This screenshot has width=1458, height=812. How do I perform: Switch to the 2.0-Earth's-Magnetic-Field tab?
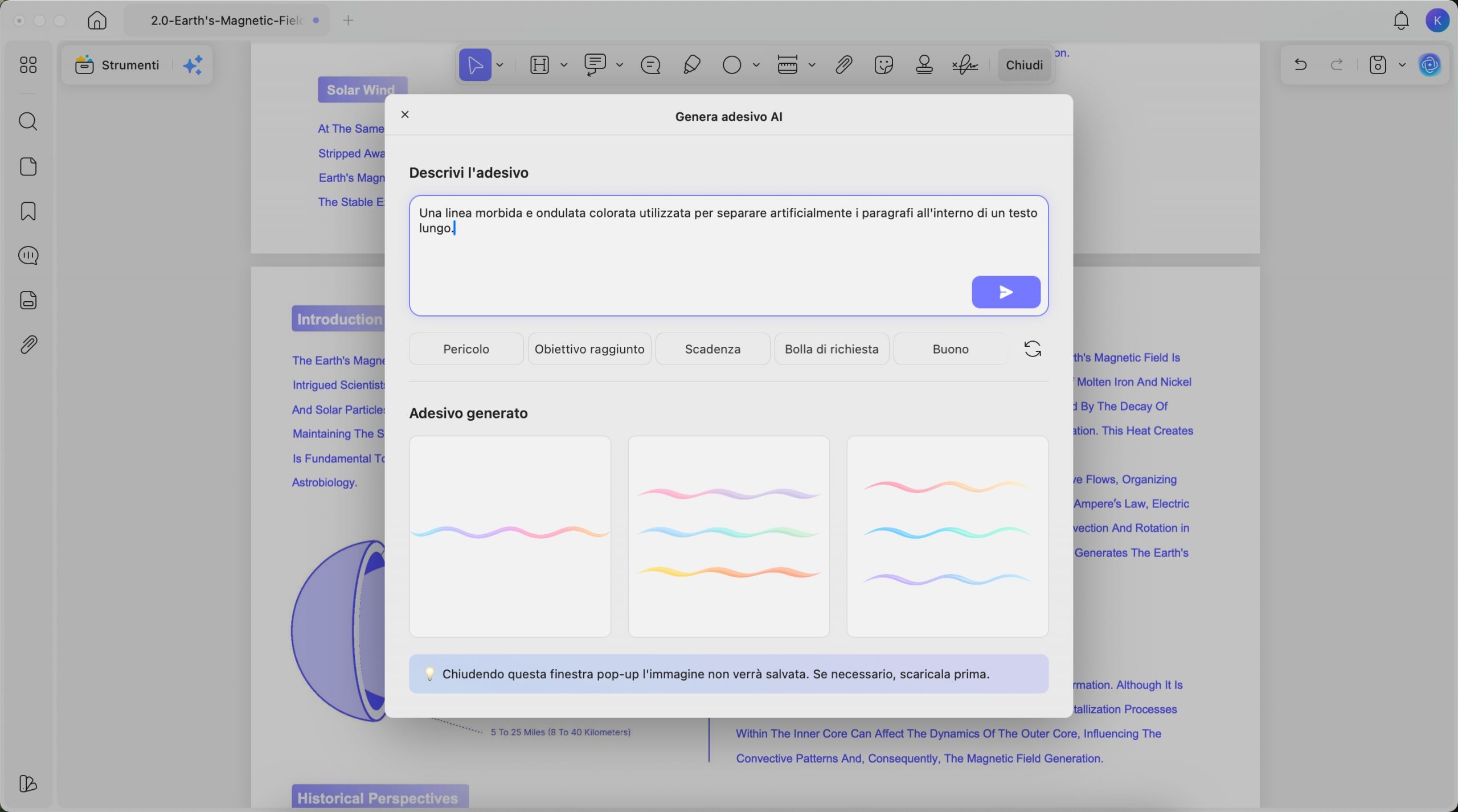pyautogui.click(x=227, y=20)
